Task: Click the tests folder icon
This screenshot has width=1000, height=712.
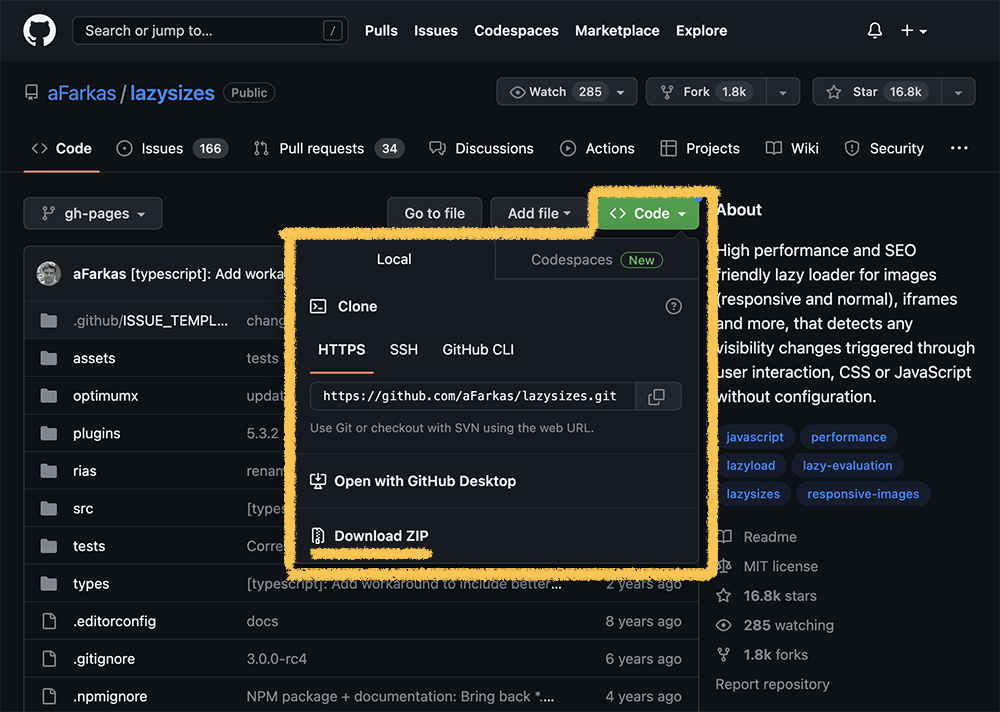Action: (x=48, y=546)
